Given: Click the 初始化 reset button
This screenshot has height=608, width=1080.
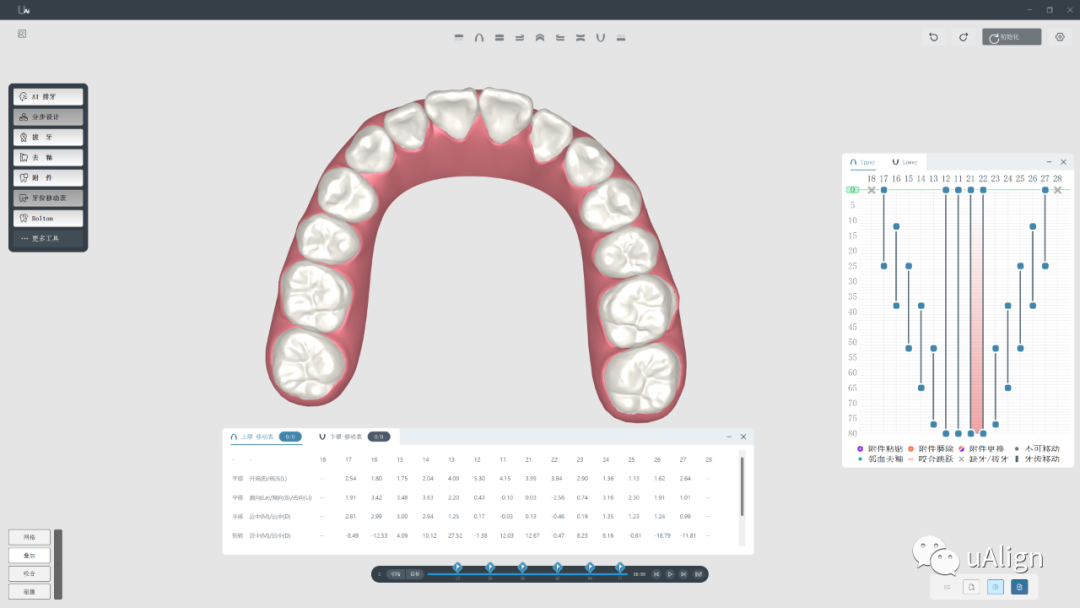Looking at the screenshot, I should point(1011,37).
